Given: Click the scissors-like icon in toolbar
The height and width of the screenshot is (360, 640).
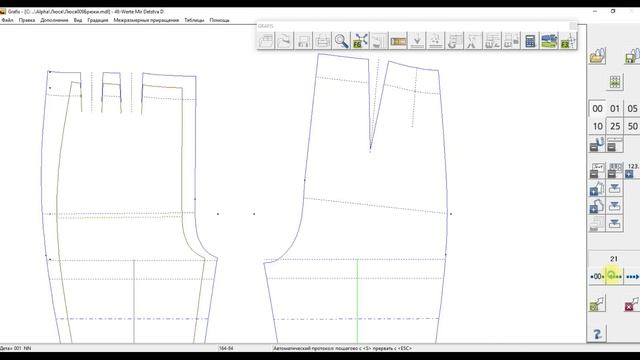Looking at the screenshot, I should pyautogui.click(x=473, y=41).
